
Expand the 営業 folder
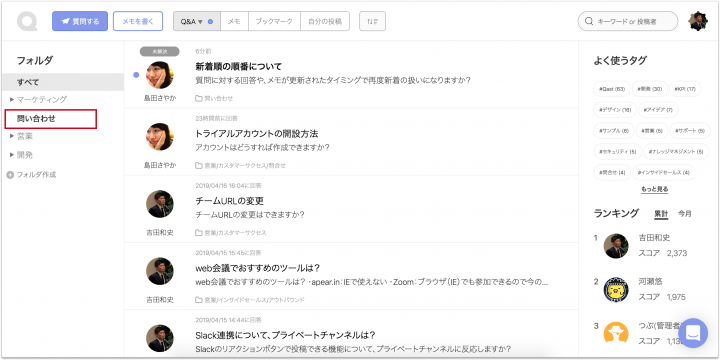[x=12, y=136]
